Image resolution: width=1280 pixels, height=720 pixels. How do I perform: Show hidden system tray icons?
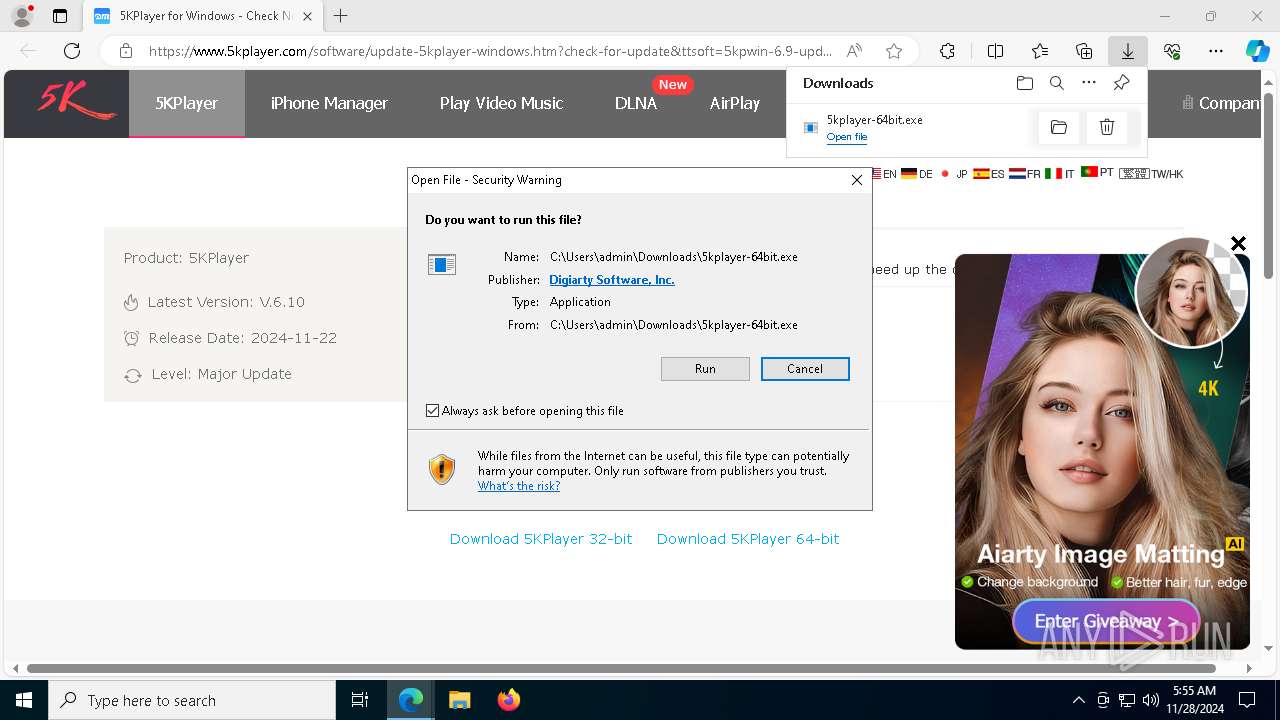tap(1078, 700)
